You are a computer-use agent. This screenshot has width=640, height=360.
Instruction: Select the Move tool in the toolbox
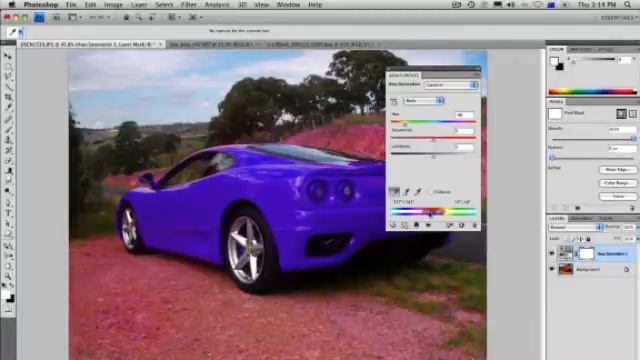[8, 56]
